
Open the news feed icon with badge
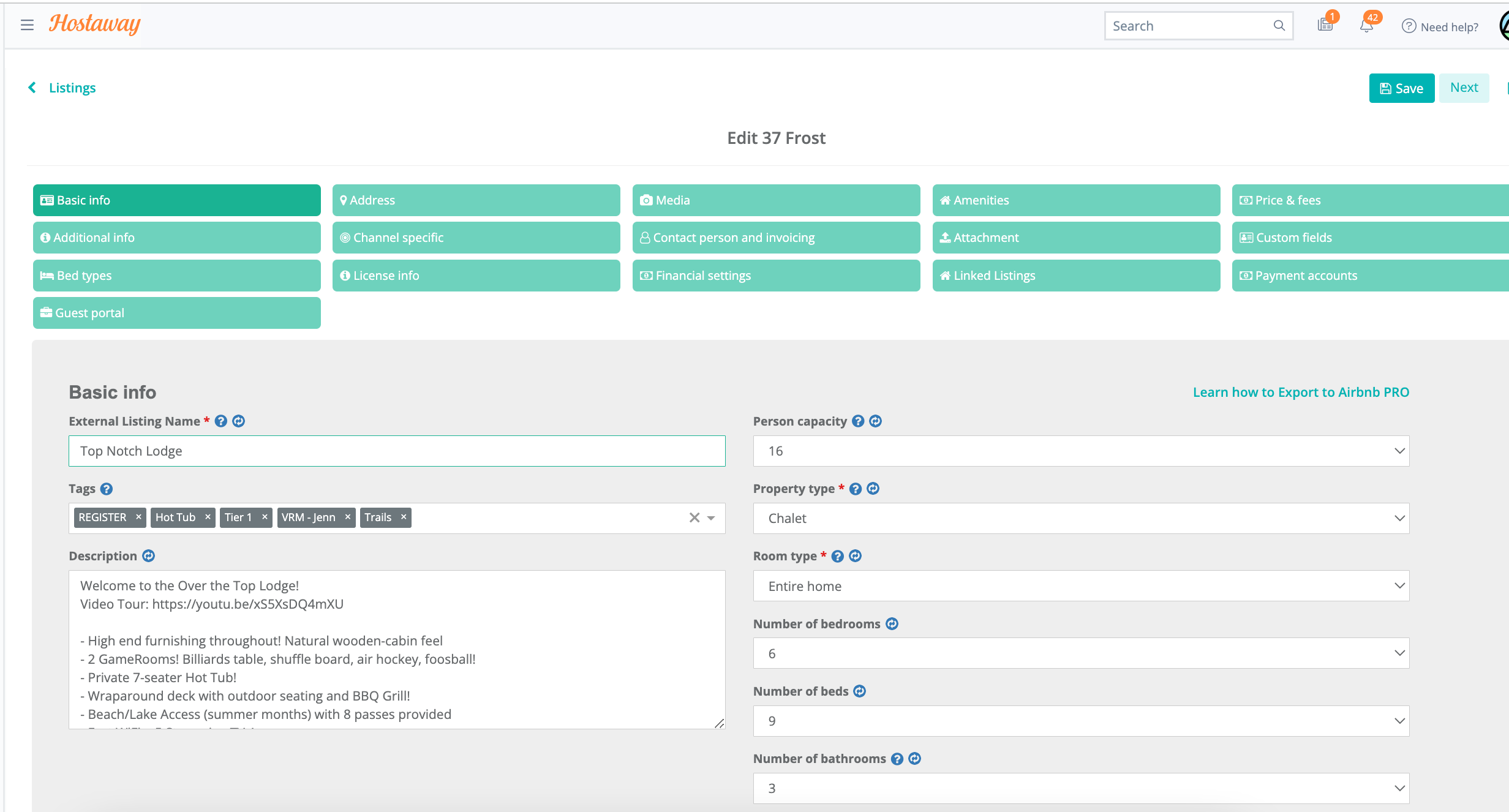tap(1325, 25)
